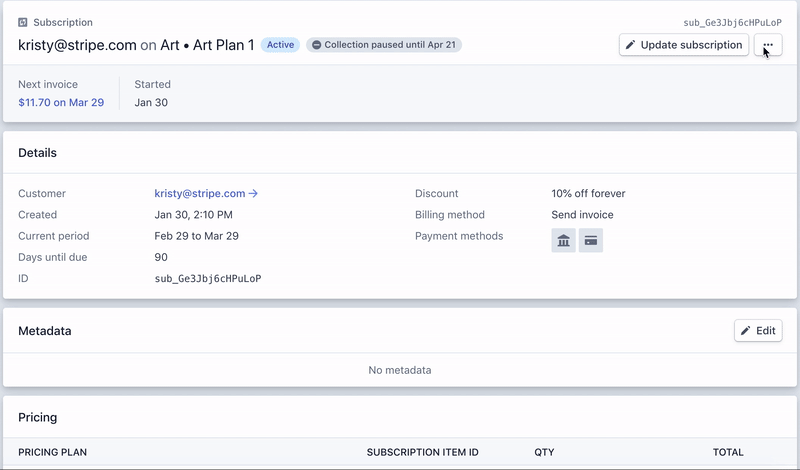
Task: Click the SUBSCRIPTION ITEM ID column header
Action: click(422, 452)
